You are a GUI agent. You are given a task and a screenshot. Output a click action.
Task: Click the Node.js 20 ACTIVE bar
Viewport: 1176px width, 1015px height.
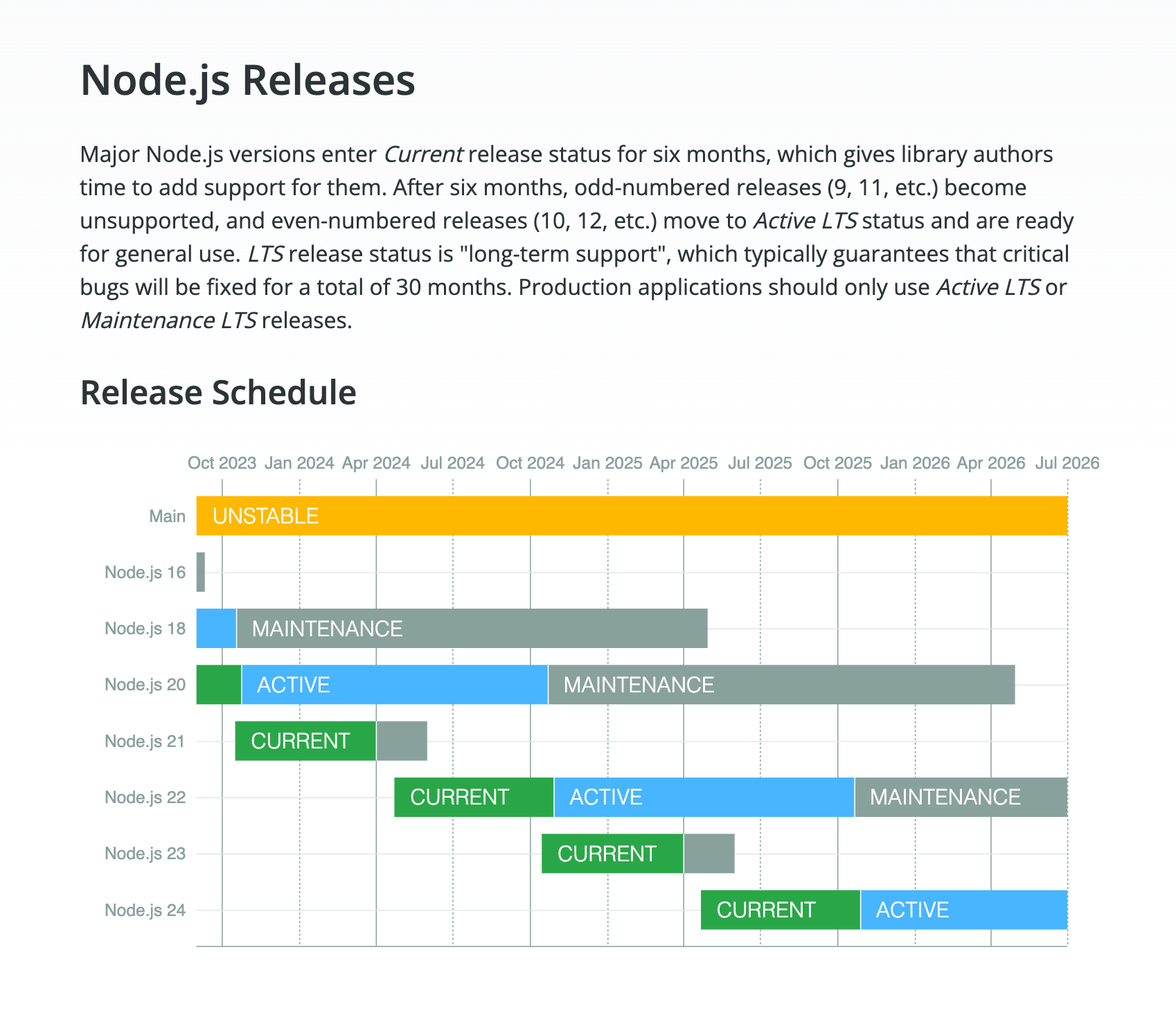tap(395, 685)
